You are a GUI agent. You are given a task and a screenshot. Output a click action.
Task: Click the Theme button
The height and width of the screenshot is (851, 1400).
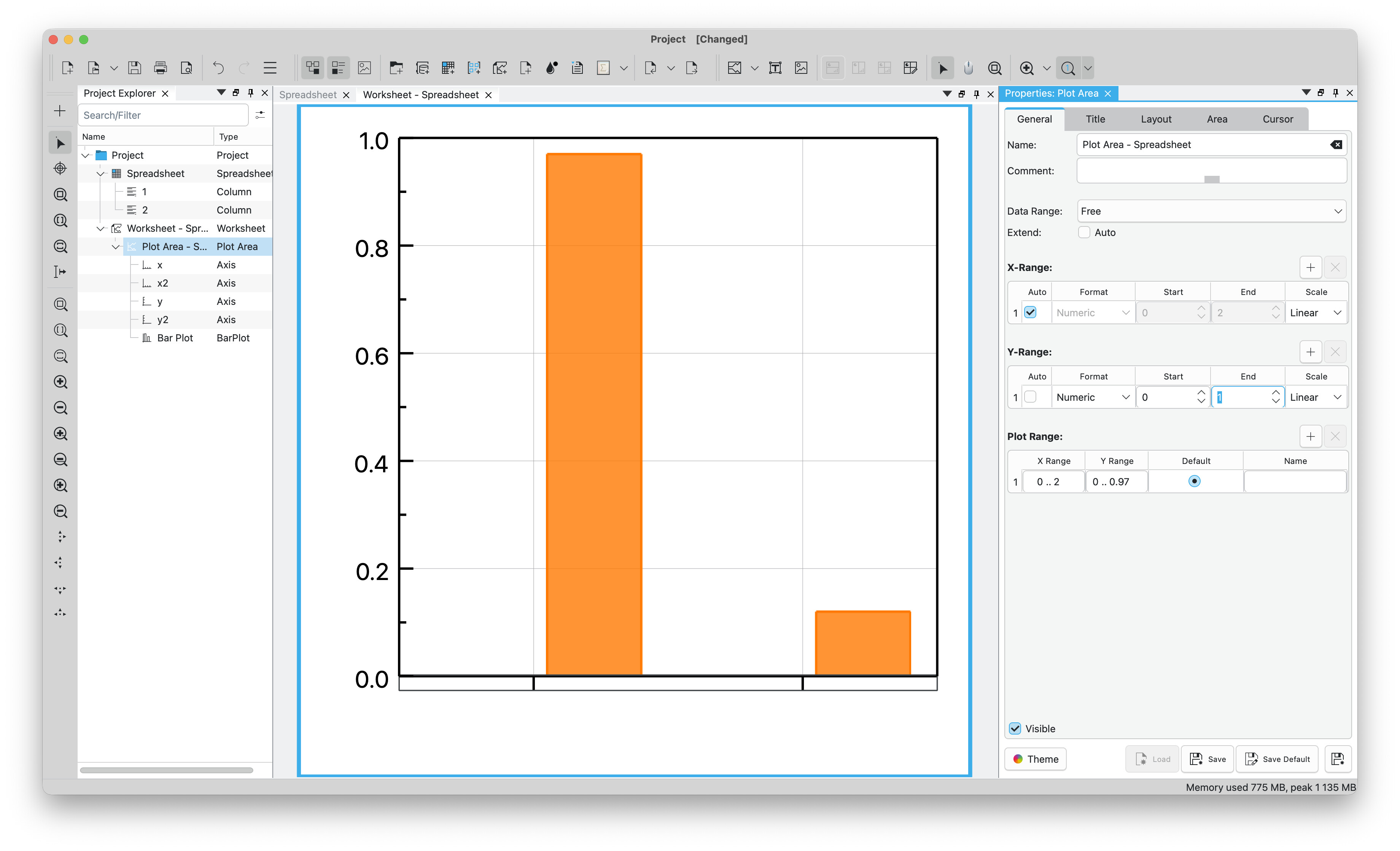click(1035, 759)
